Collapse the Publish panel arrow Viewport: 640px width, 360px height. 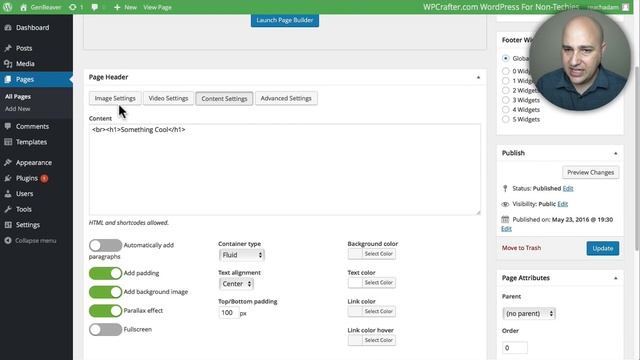click(x=616, y=153)
